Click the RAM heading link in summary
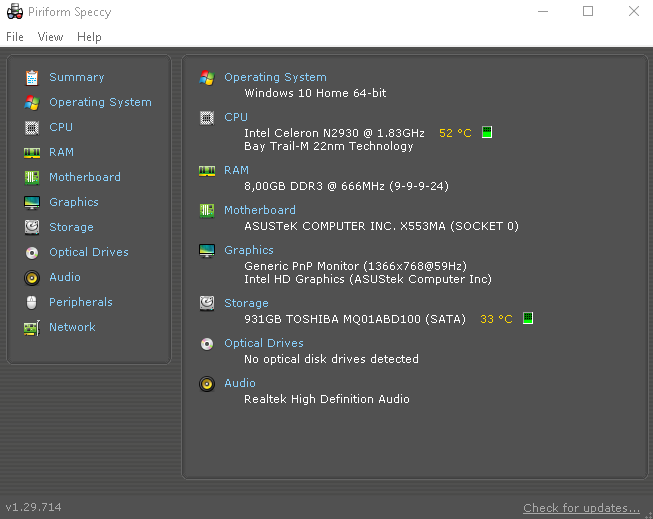 pyautogui.click(x=236, y=170)
